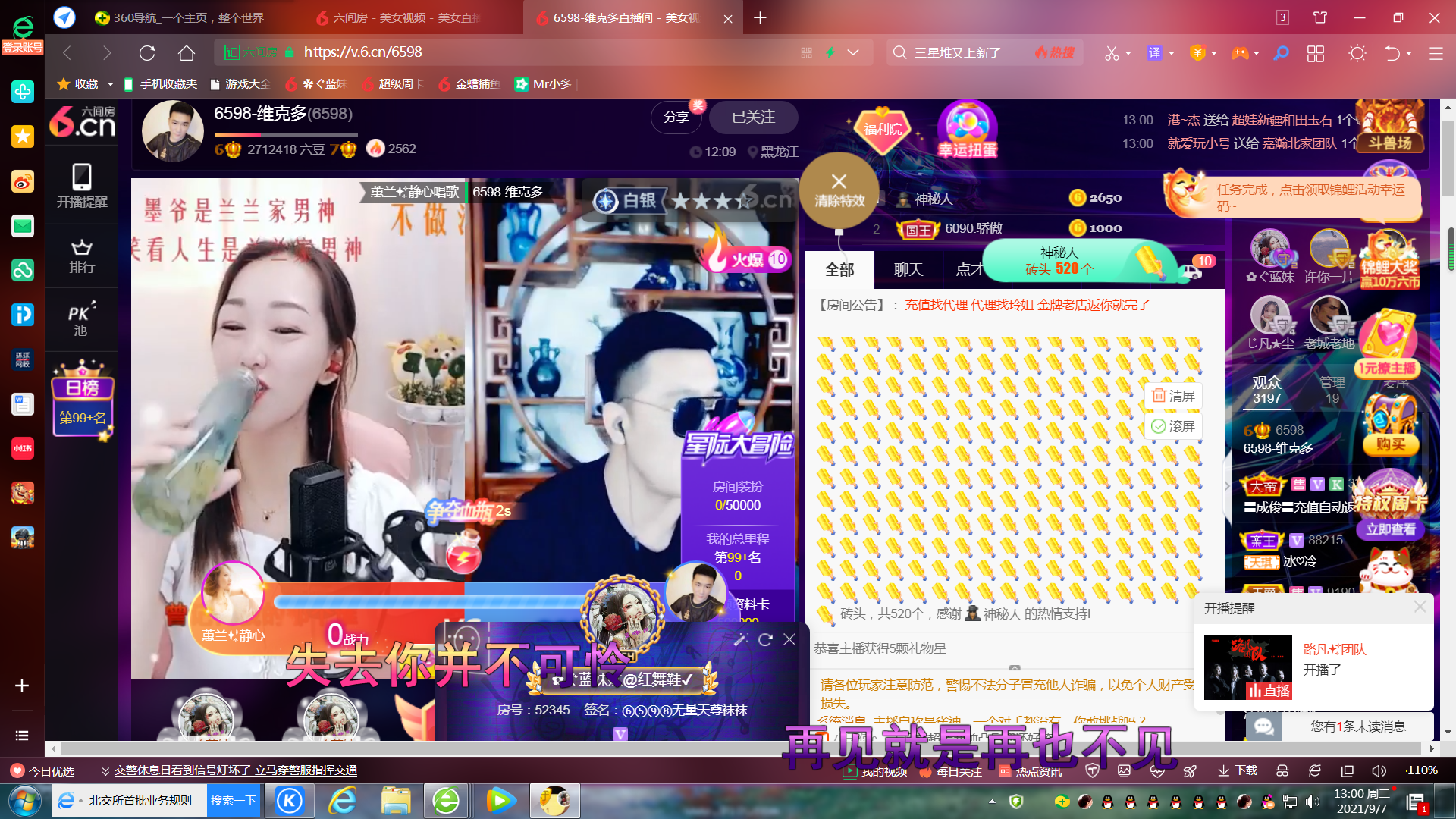1456x819 pixels.
Task: Close the user card popup
Action: (789, 639)
